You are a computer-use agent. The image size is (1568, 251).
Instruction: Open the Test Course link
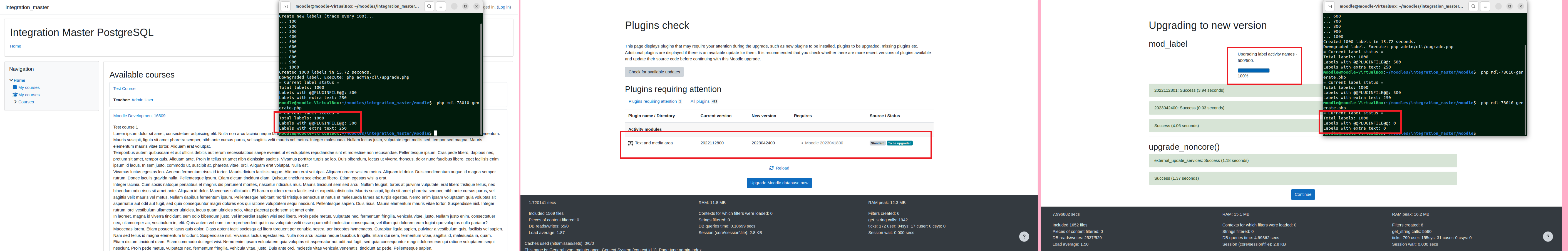[124, 89]
